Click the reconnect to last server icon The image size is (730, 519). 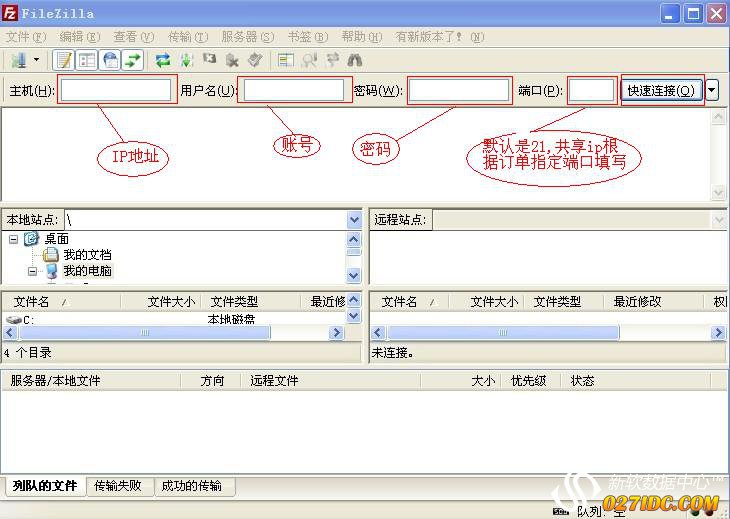pyautogui.click(x=255, y=60)
